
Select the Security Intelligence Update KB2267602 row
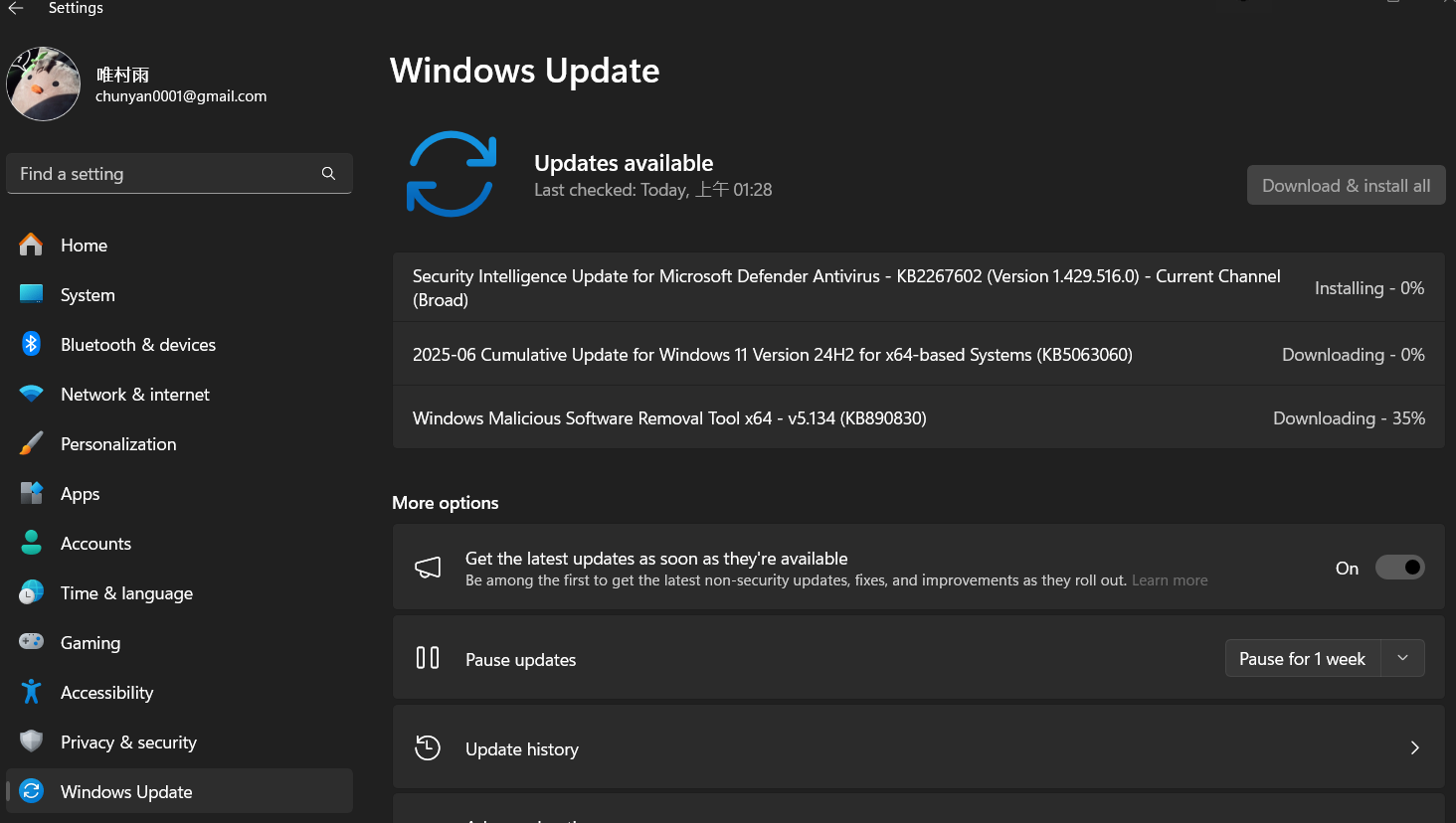coord(919,287)
